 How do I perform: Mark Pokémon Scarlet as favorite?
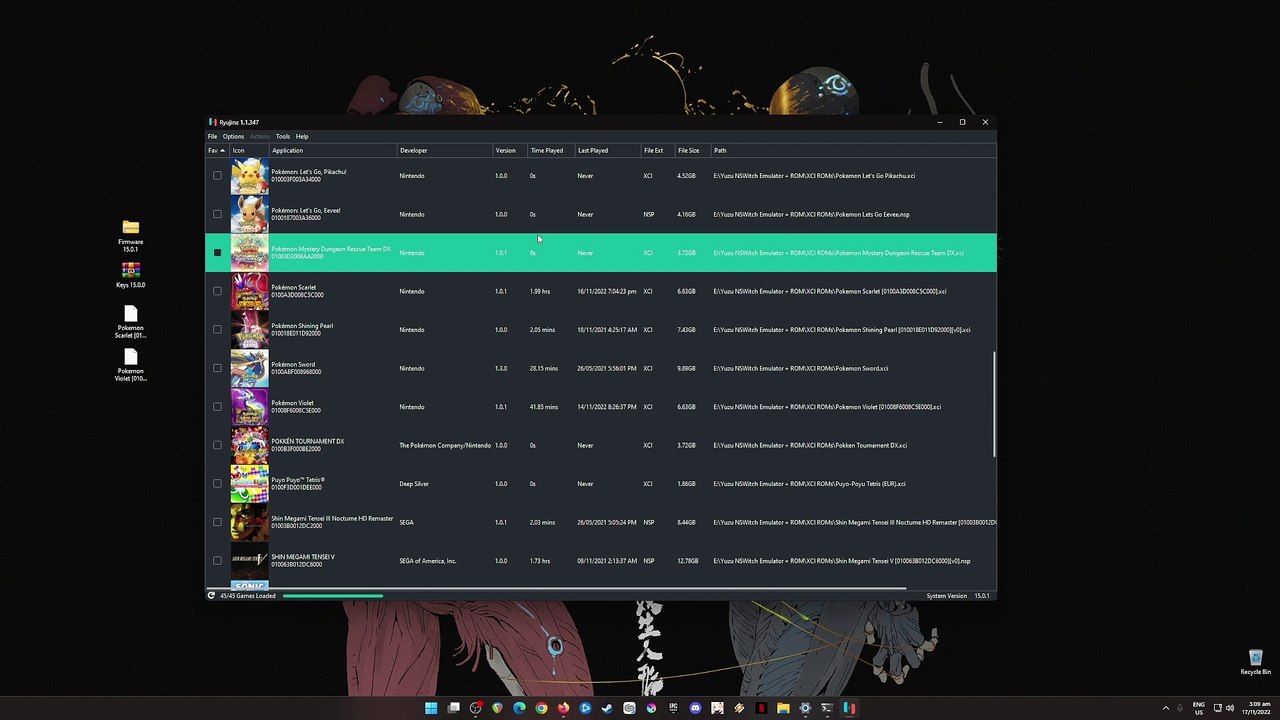coord(217,291)
